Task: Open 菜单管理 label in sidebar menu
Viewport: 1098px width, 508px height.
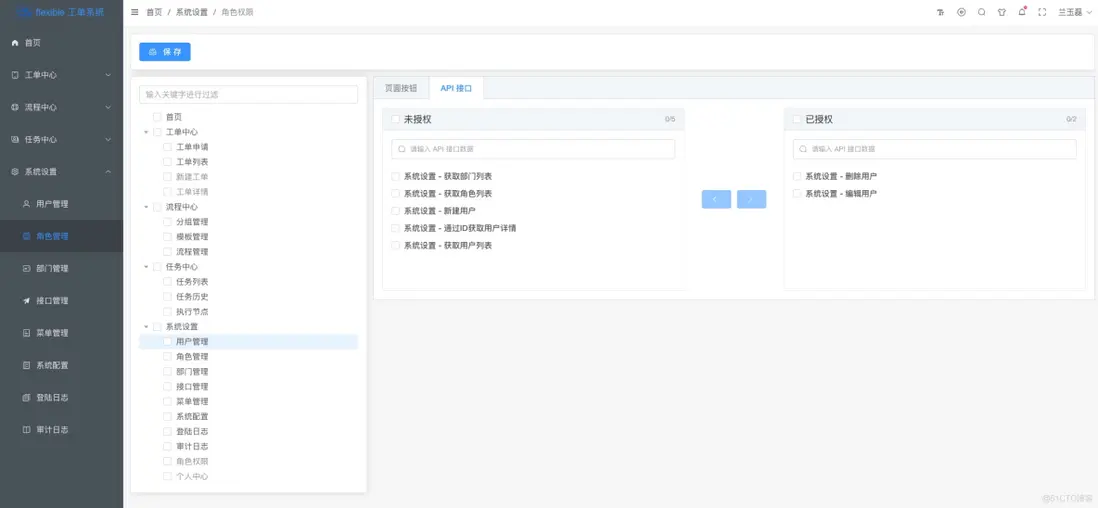Action: coord(53,333)
